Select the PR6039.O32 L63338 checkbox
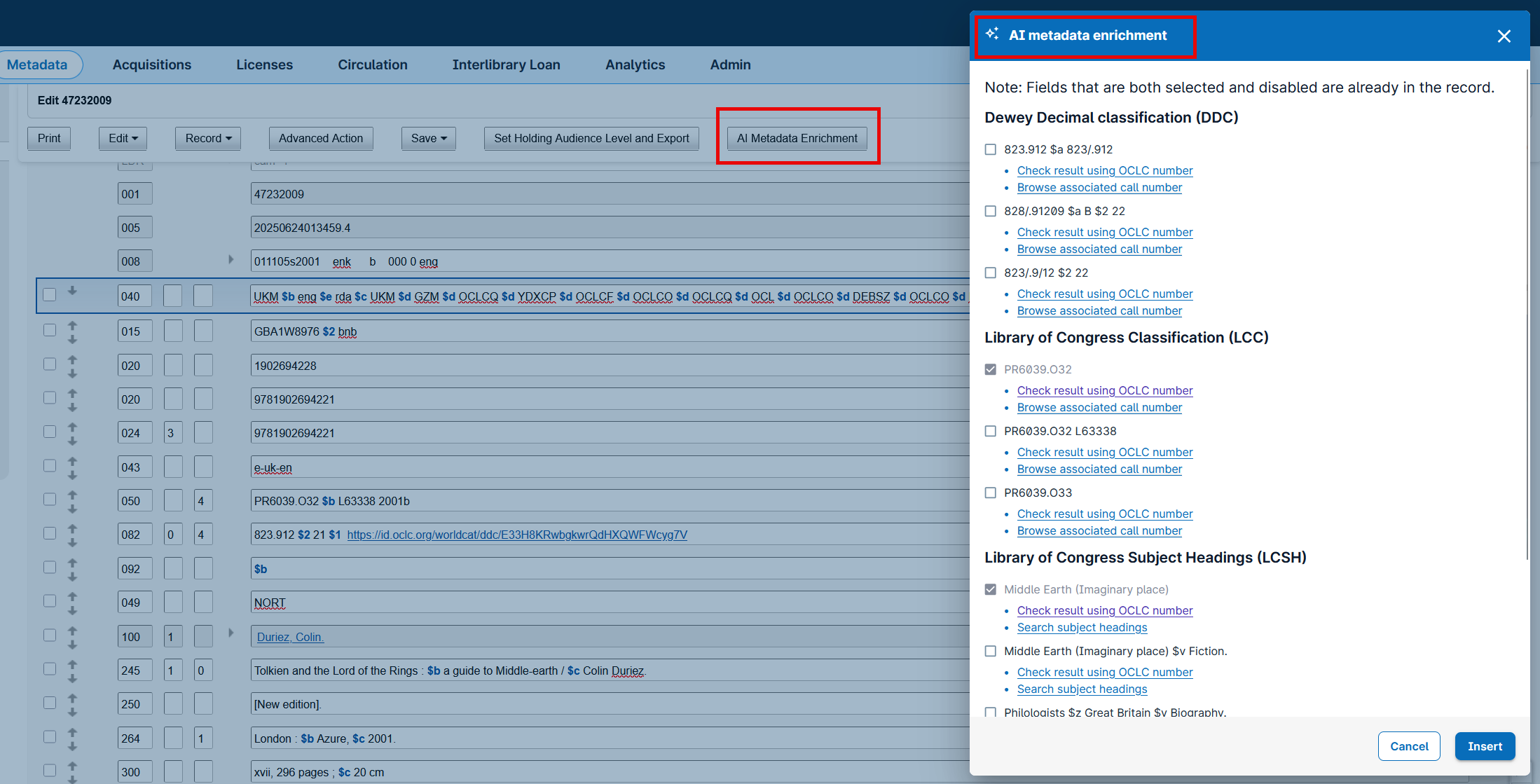 pyautogui.click(x=990, y=431)
